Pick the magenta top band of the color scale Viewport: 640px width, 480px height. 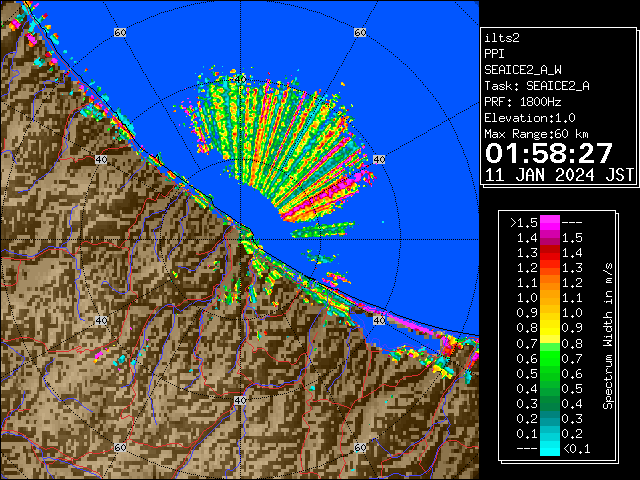[x=550, y=222]
